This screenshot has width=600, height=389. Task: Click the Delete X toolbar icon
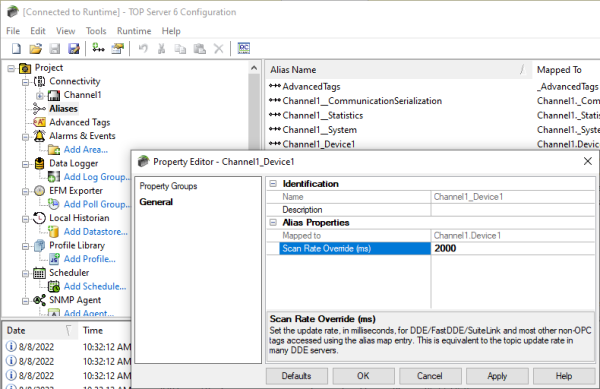tap(218, 49)
